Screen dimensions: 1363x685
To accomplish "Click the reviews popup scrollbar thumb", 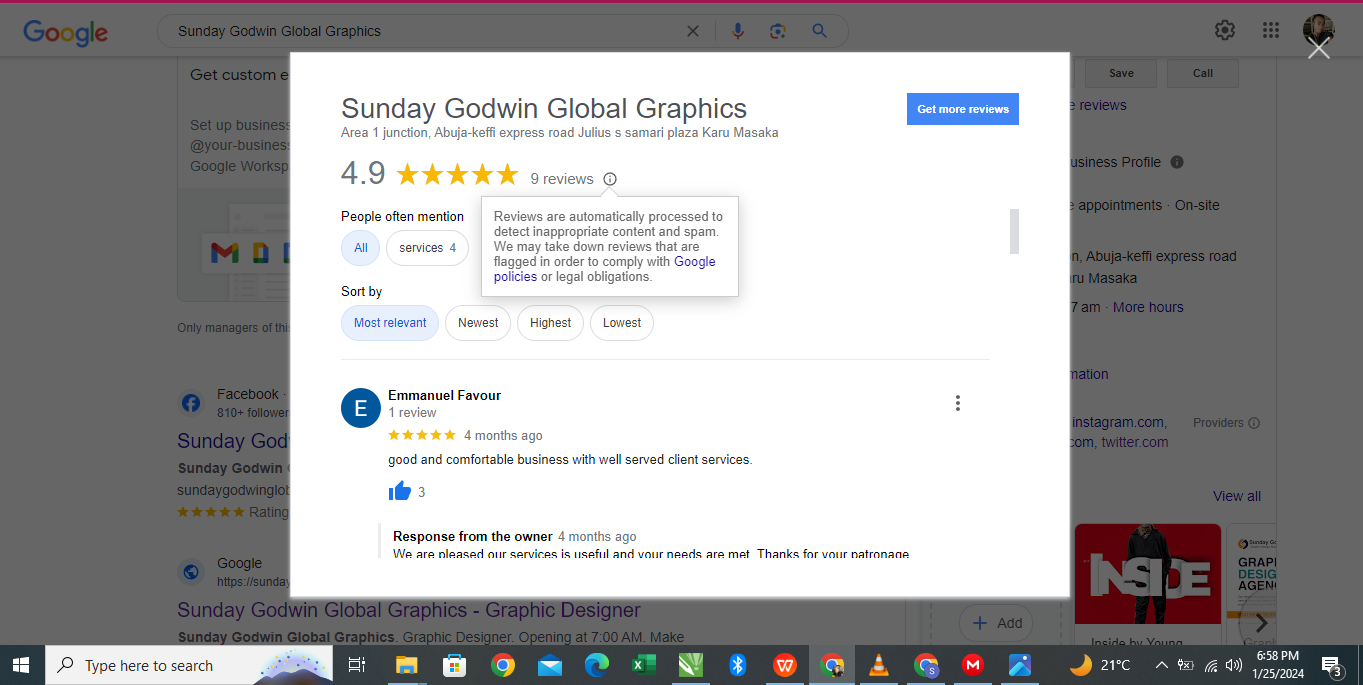I will [x=1014, y=231].
